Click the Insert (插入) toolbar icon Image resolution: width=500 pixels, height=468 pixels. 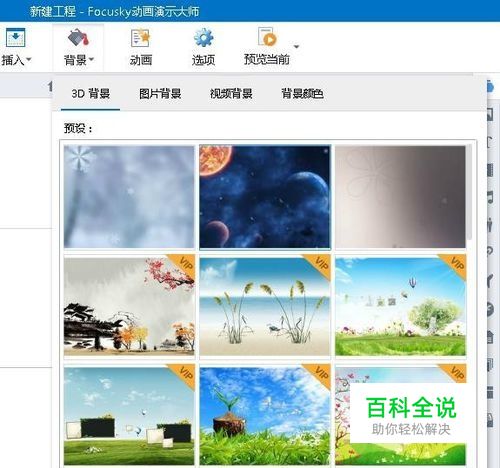[15, 38]
